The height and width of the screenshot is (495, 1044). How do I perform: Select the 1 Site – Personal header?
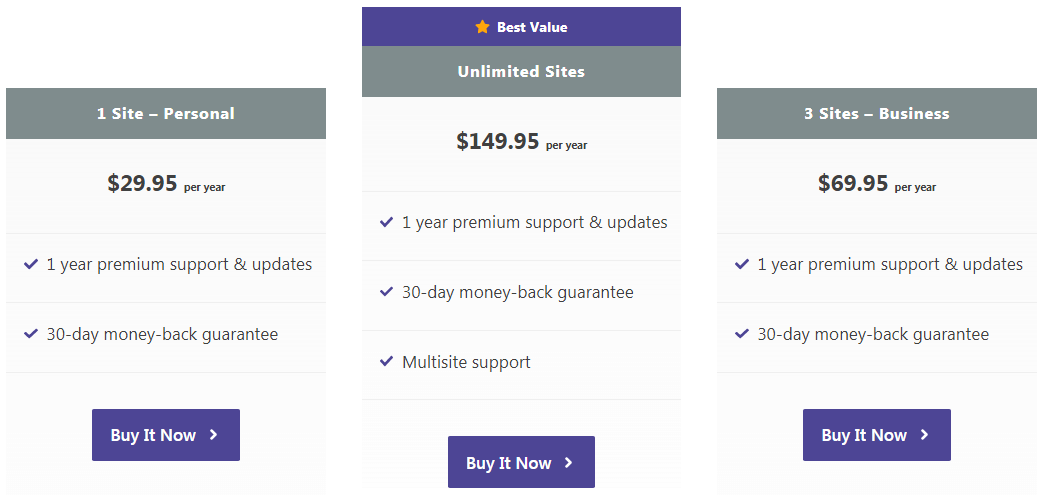tap(166, 114)
